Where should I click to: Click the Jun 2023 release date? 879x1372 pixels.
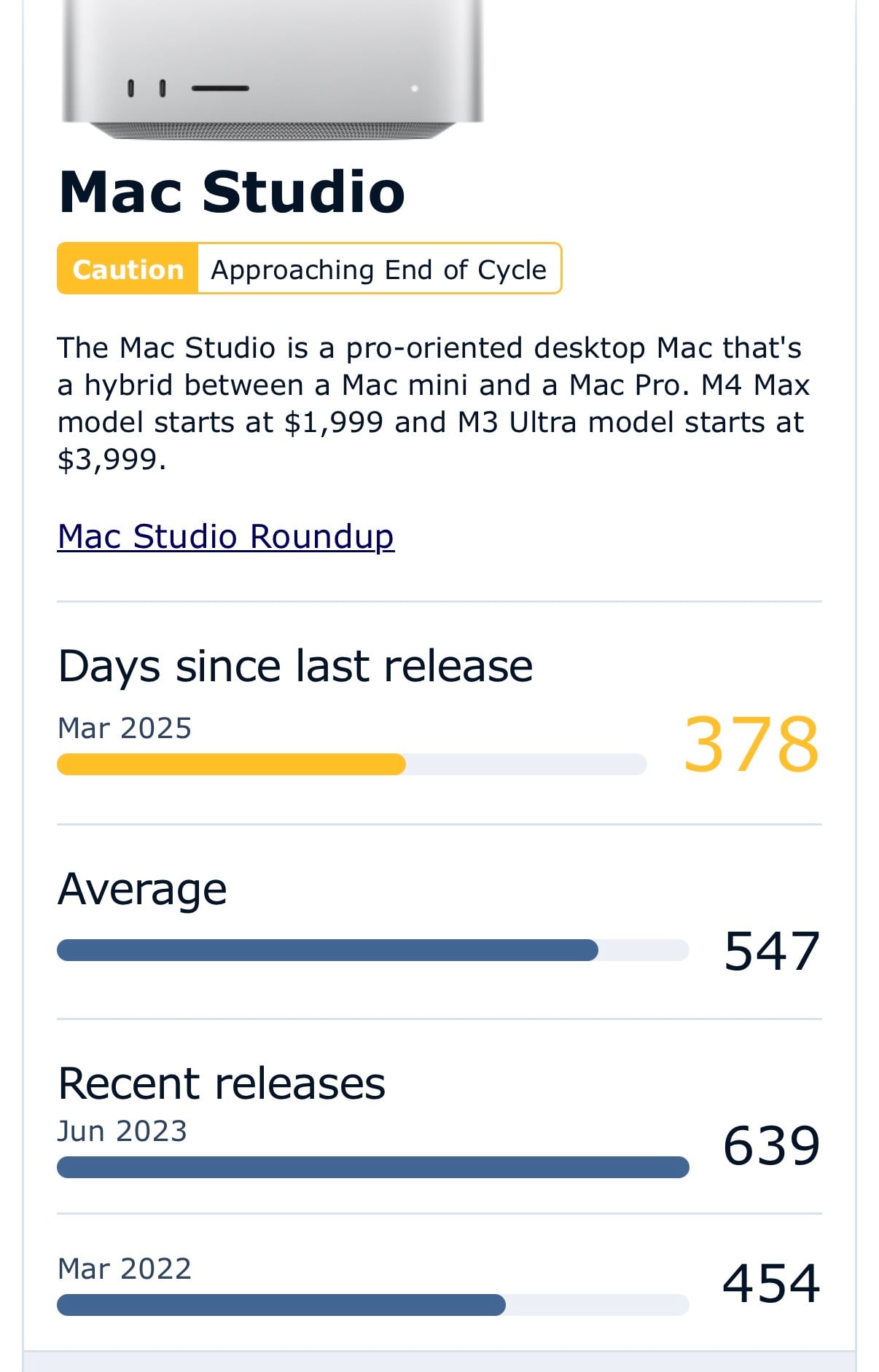pyautogui.click(x=122, y=1131)
